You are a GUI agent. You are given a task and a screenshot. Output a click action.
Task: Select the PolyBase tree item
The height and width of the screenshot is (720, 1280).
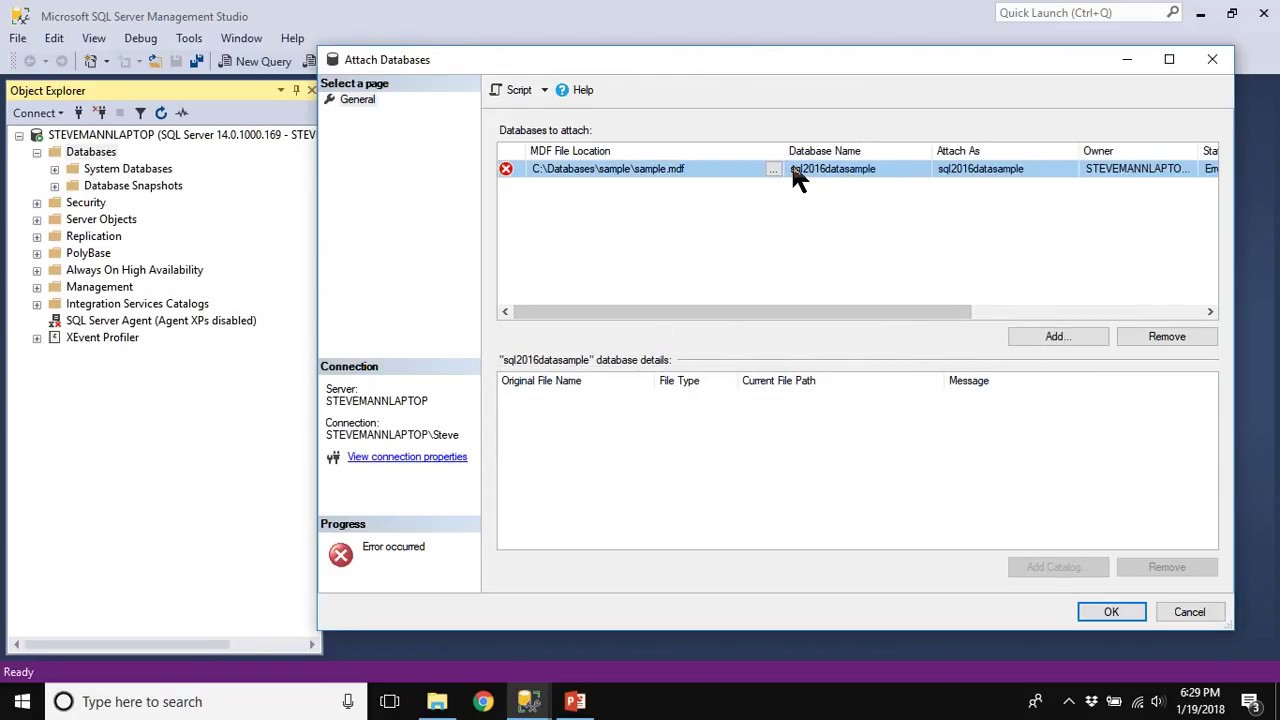pyautogui.click(x=88, y=253)
